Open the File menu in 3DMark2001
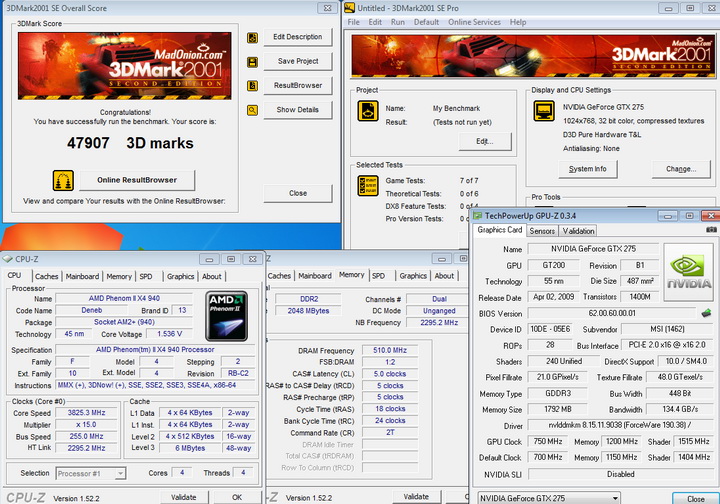The height and width of the screenshot is (504, 720). [354, 22]
